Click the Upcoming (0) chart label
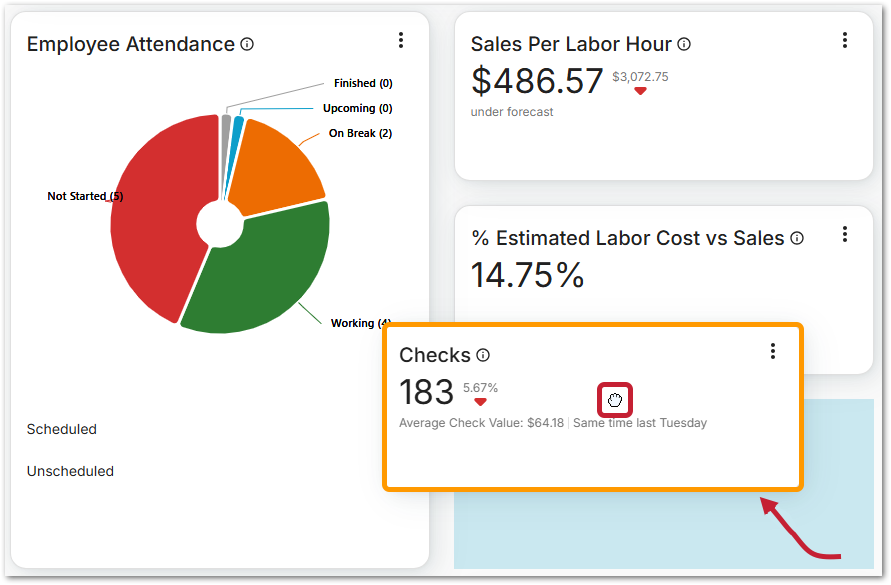Screen dimensions: 891x585 click(357, 108)
